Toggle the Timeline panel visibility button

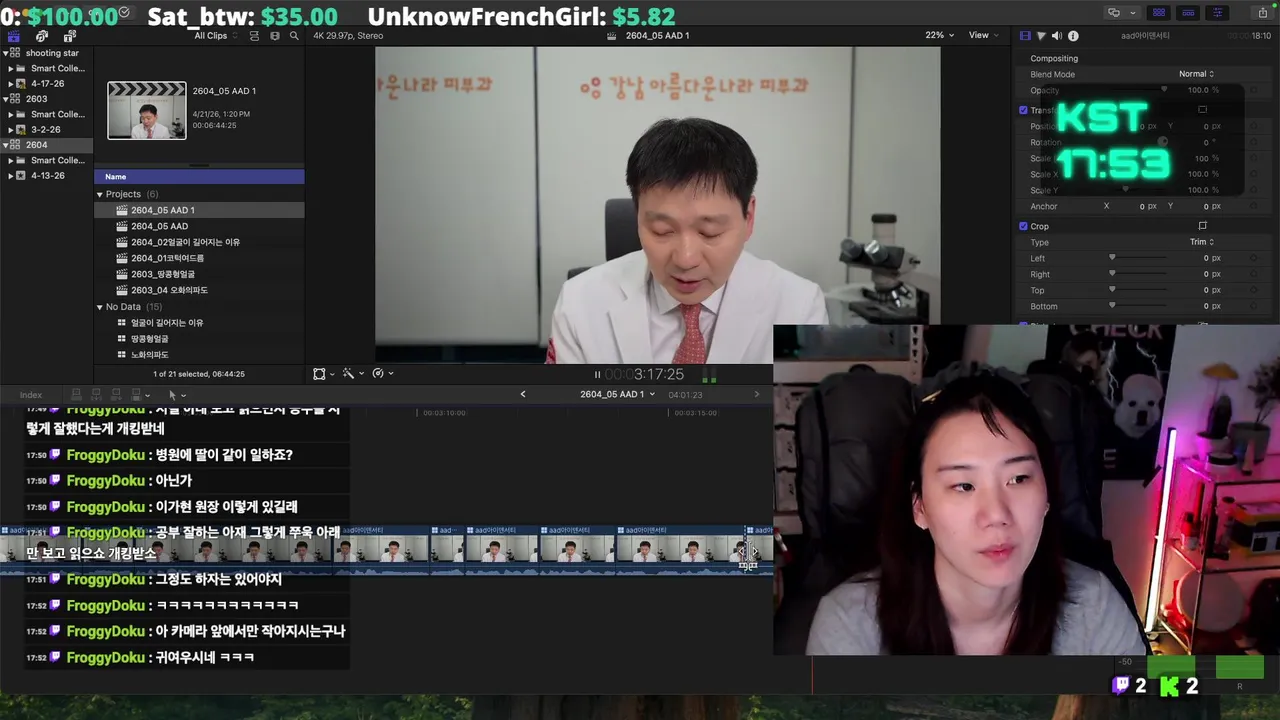pos(1188,13)
